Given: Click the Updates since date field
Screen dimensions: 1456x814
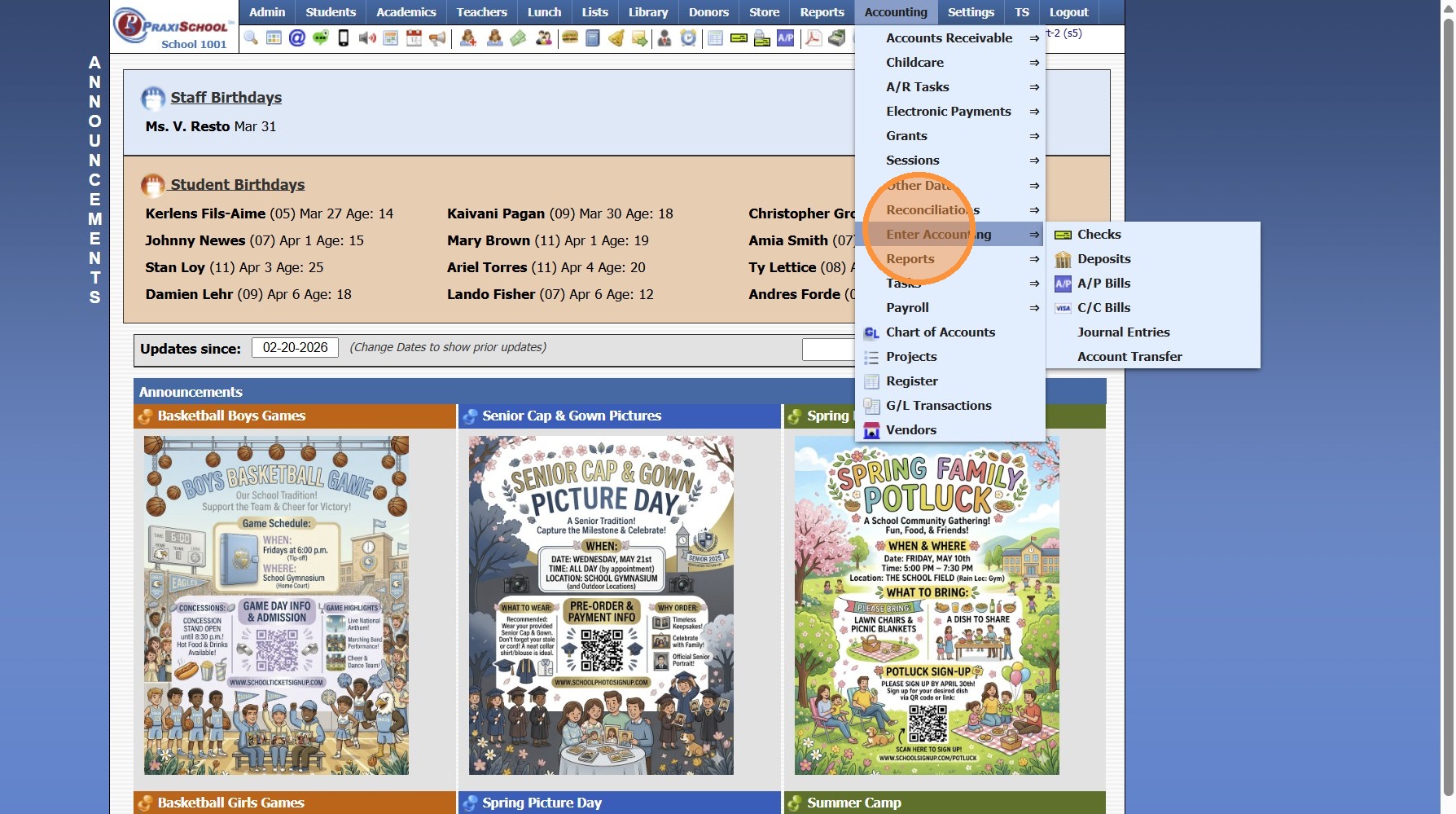Looking at the screenshot, I should click(x=295, y=348).
